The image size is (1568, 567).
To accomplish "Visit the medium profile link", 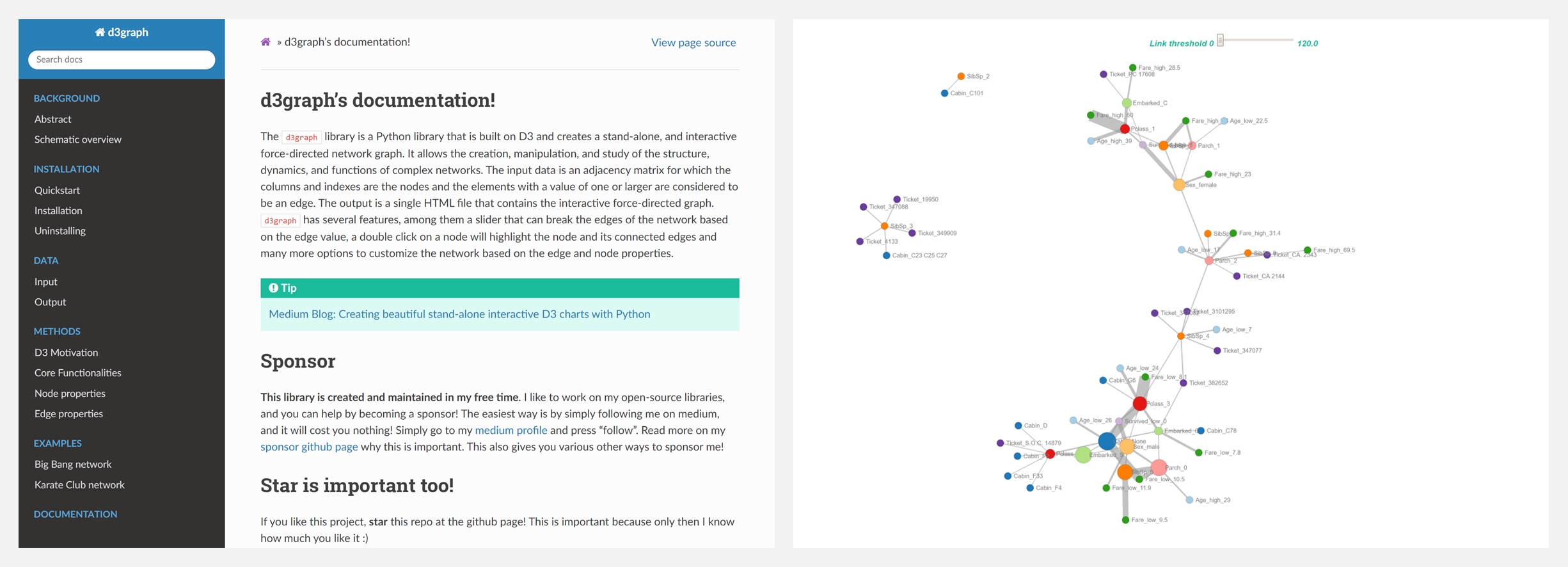I will click(x=511, y=430).
